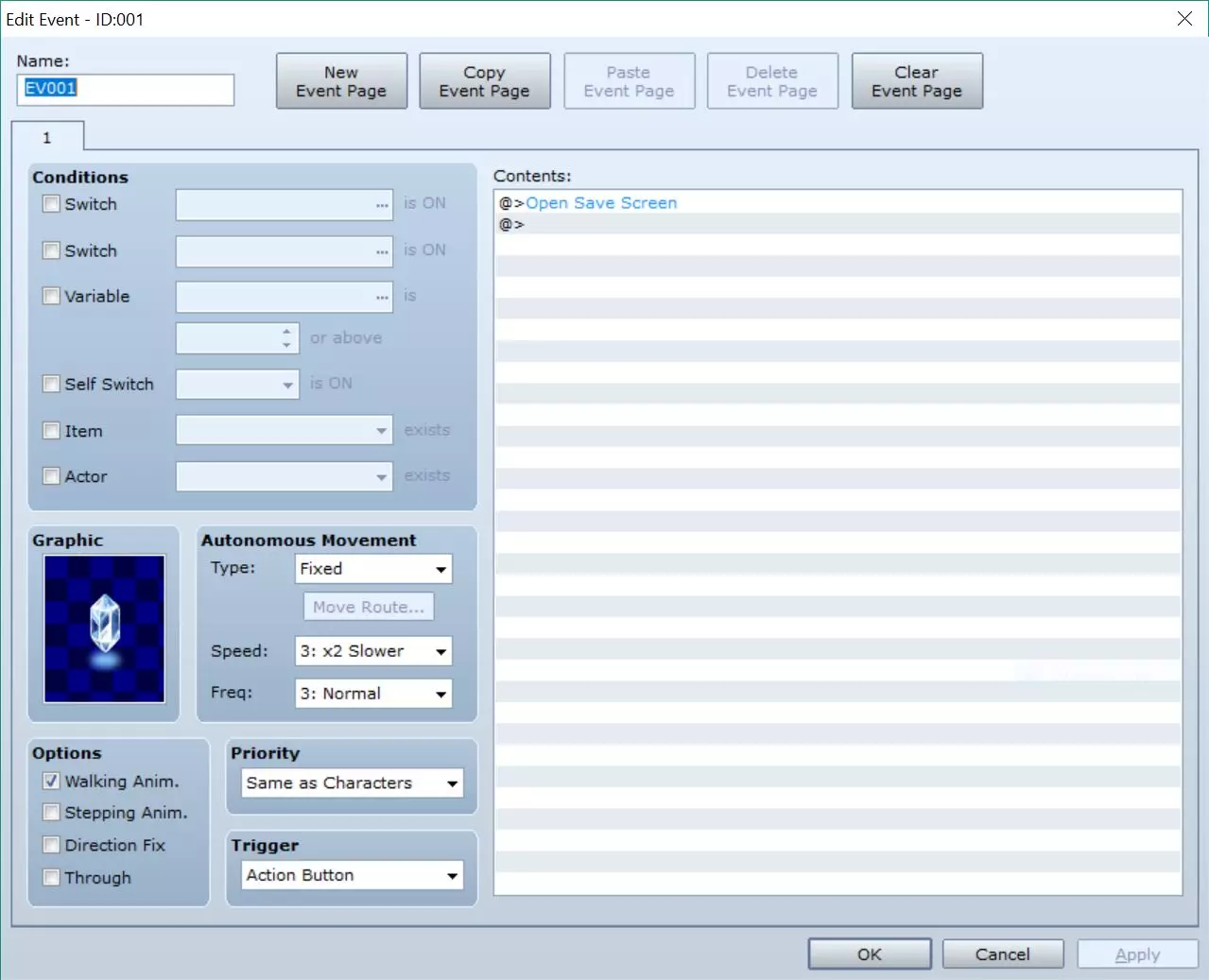Open the Trigger dropdown Action Button

click(353, 875)
